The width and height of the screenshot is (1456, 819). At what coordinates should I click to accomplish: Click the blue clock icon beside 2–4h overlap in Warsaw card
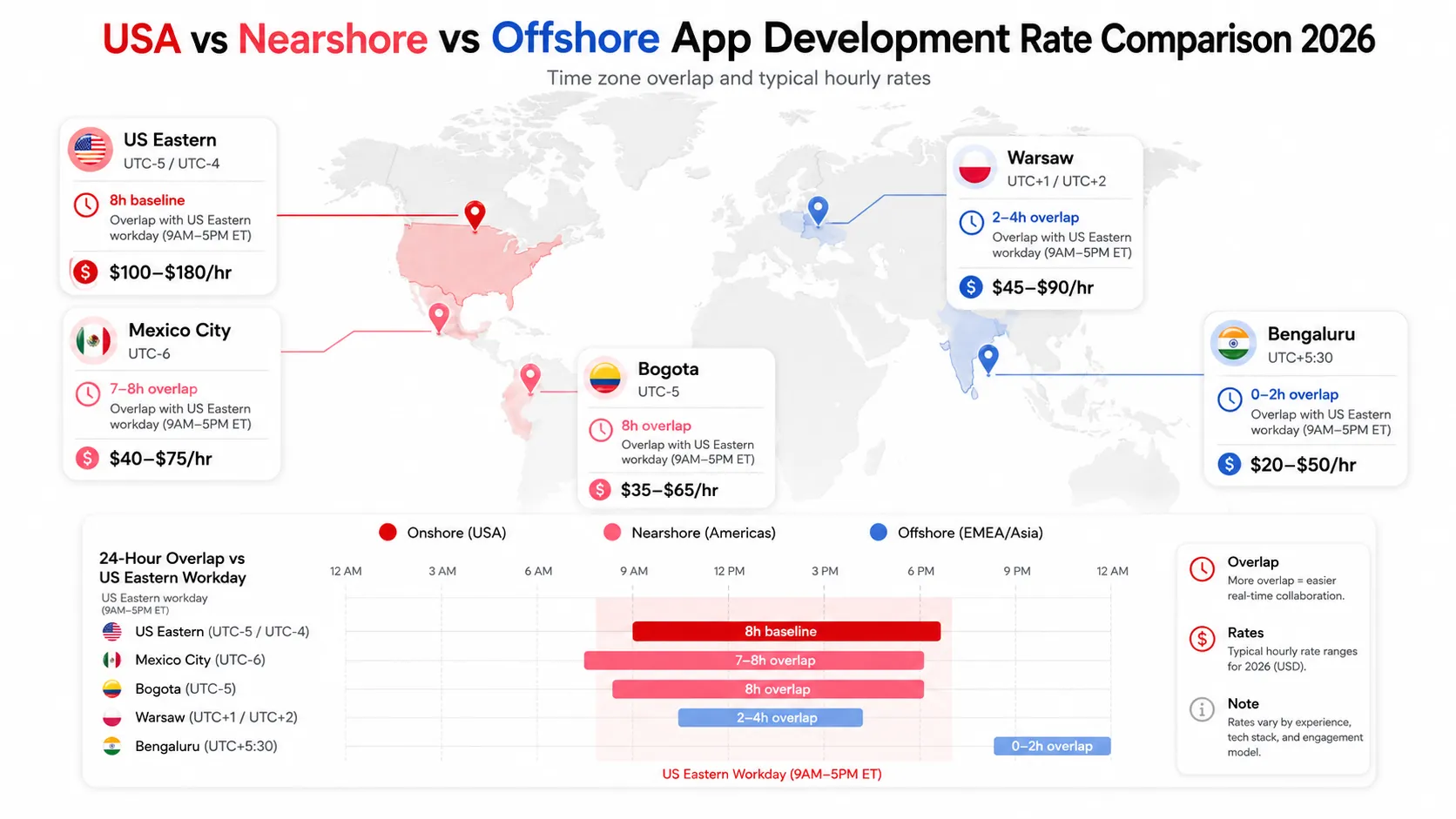pyautogui.click(x=971, y=223)
